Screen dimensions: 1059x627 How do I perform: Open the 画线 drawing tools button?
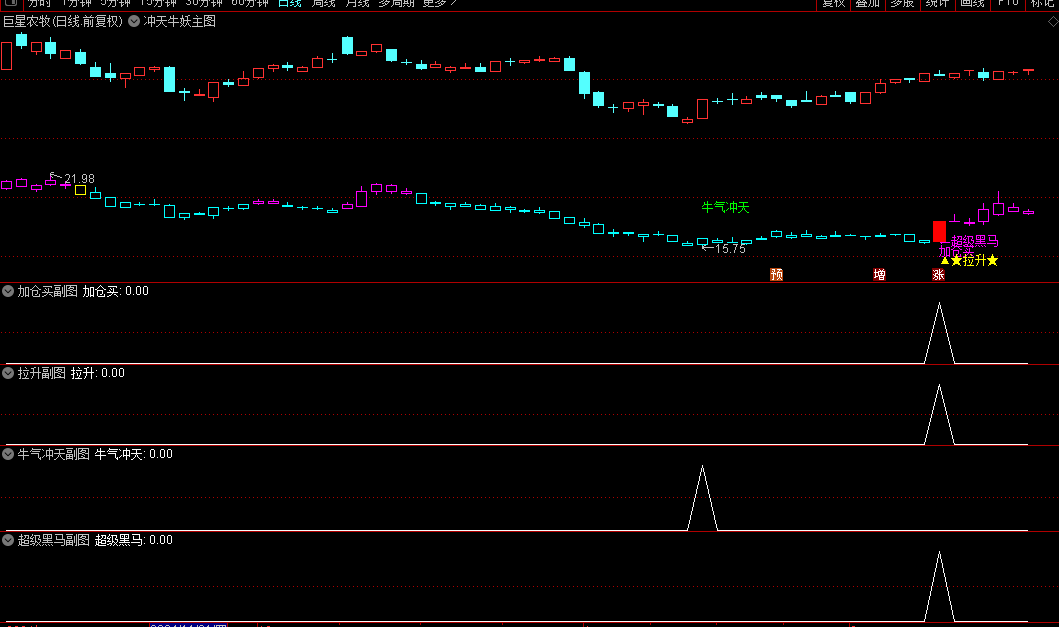973,3
